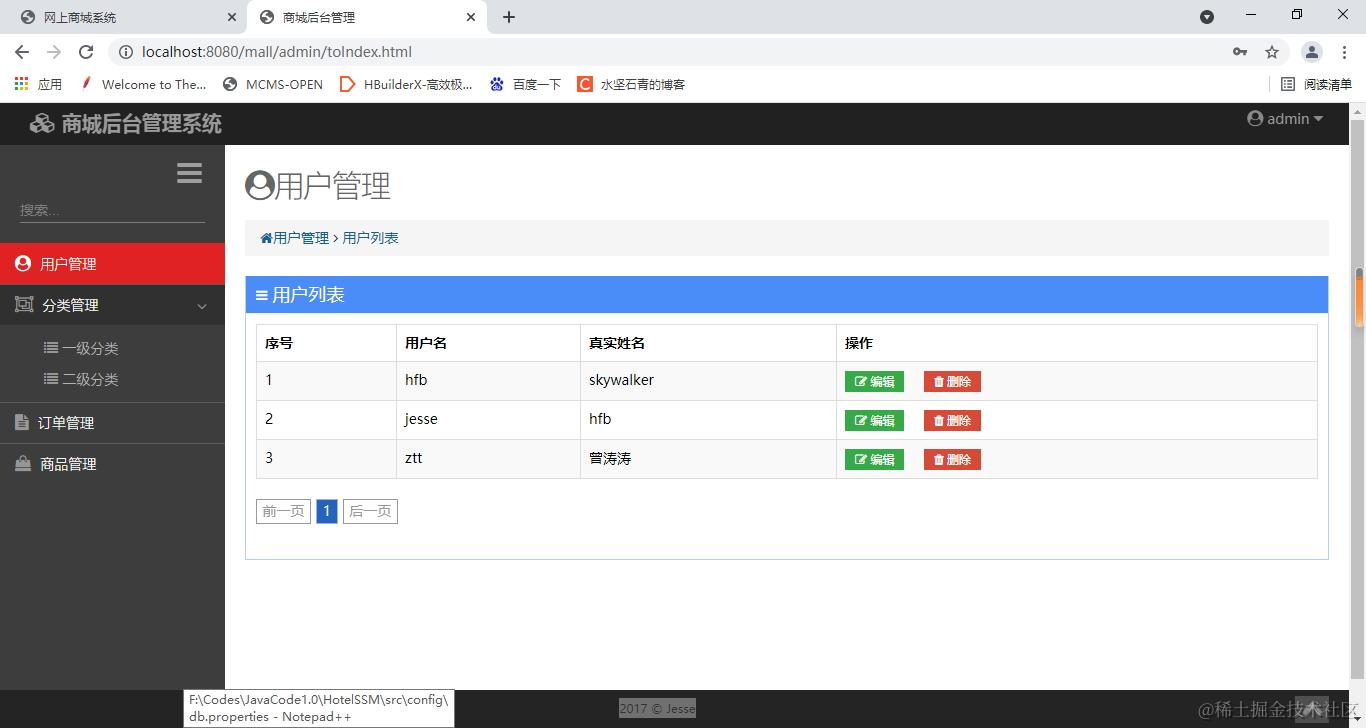Click the hamburger menu icon in sidebar
Viewport: 1366px width, 728px height.
(x=189, y=172)
